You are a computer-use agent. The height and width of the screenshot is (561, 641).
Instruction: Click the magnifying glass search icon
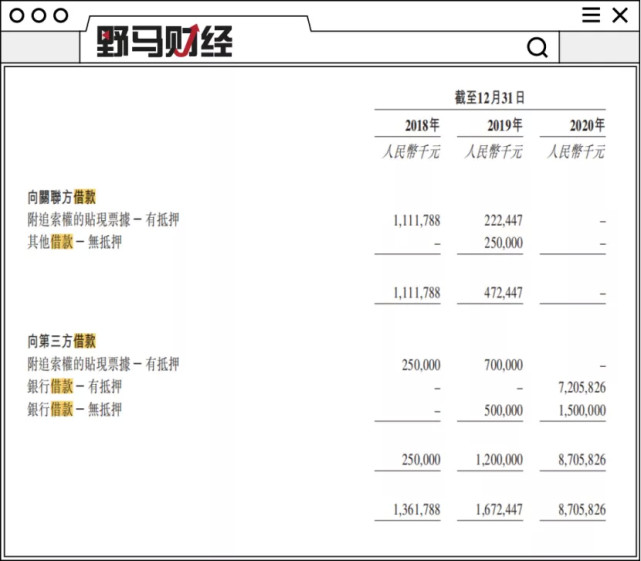click(537, 47)
